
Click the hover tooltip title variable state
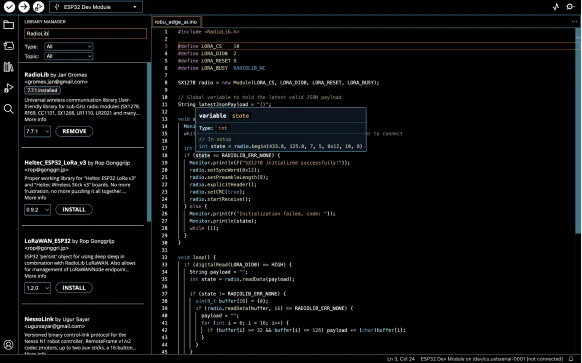click(x=224, y=116)
